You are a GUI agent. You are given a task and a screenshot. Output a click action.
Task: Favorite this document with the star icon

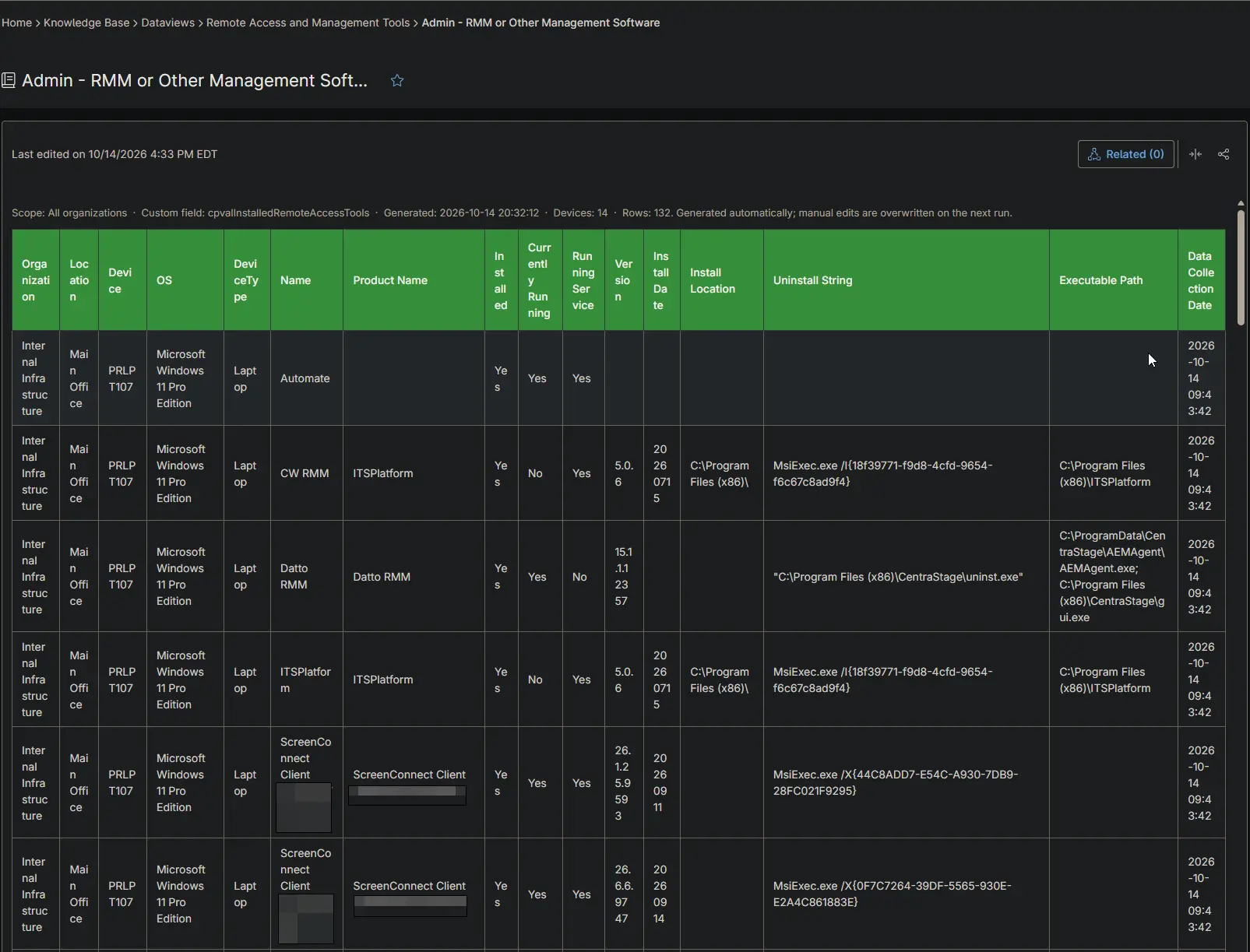pyautogui.click(x=397, y=80)
